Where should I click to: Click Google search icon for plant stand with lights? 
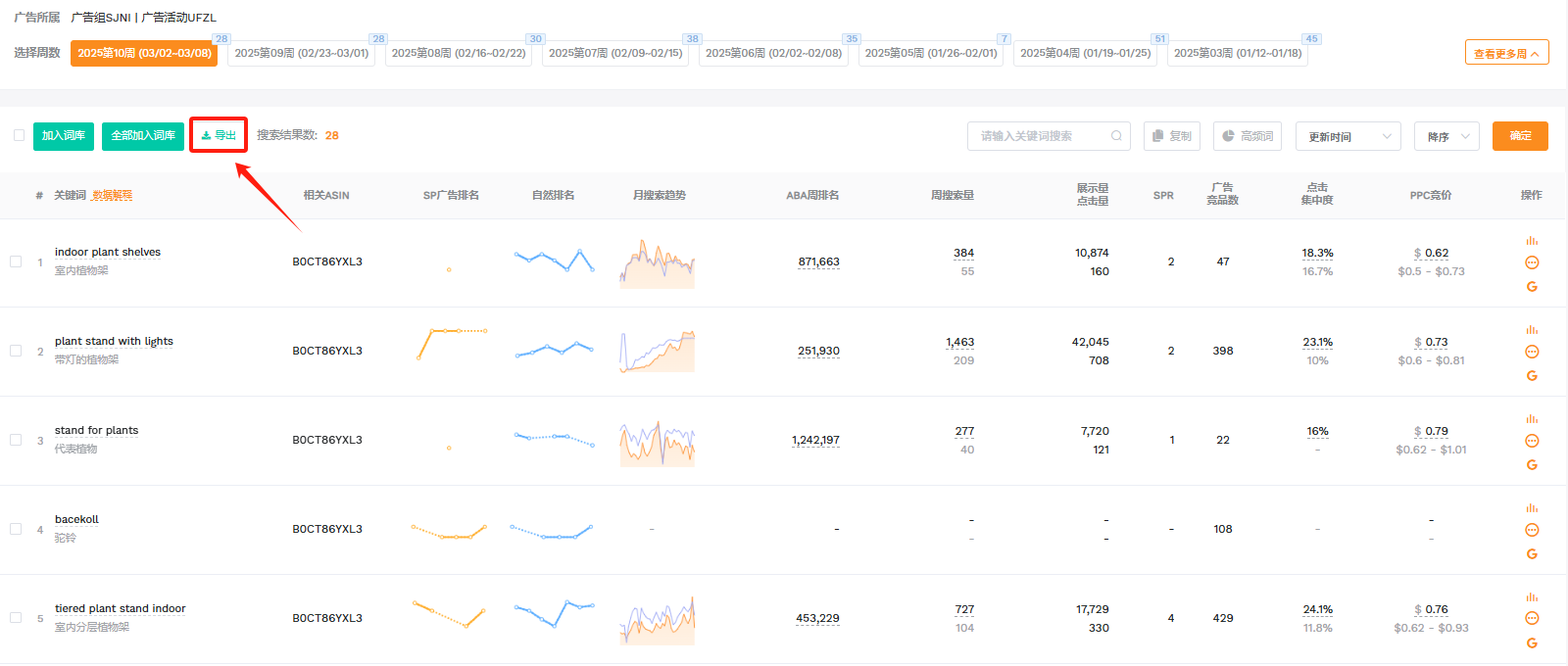coord(1532,376)
